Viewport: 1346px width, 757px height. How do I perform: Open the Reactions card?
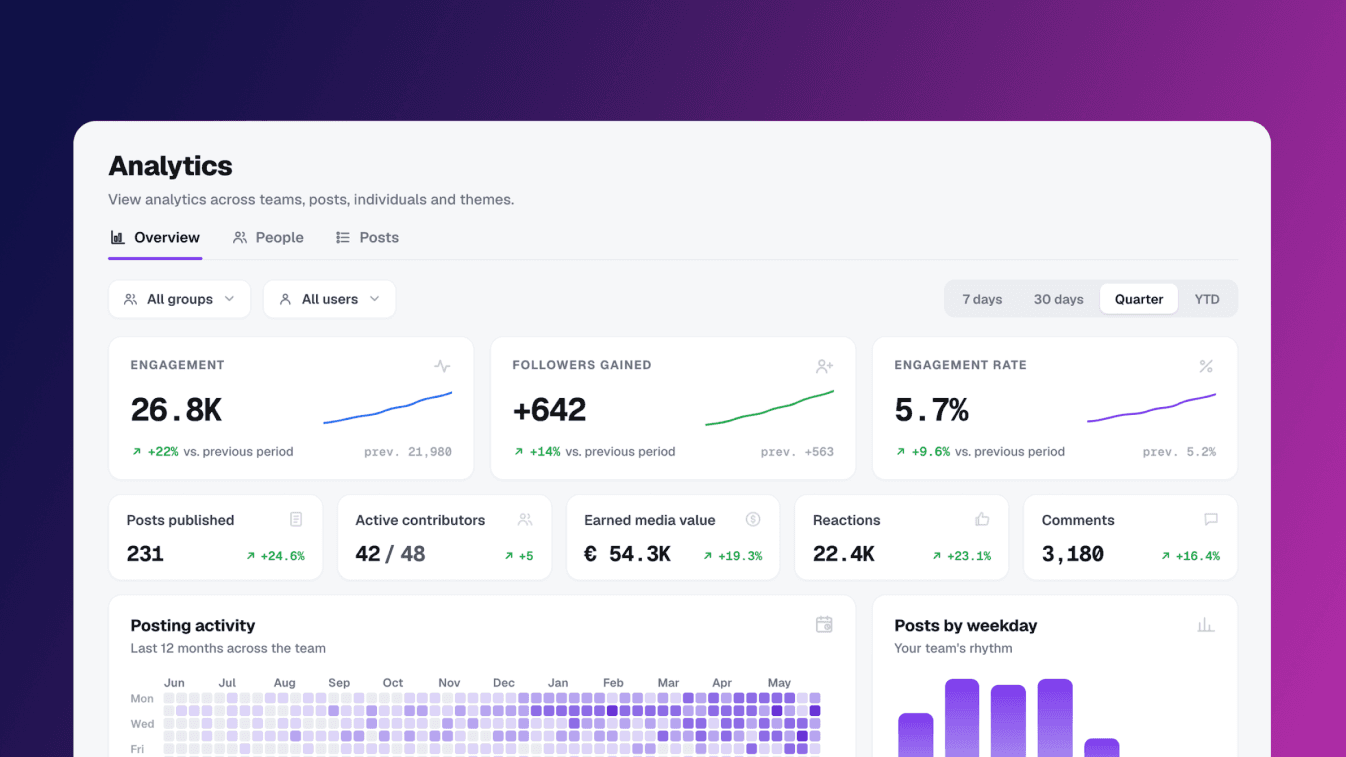pyautogui.click(x=902, y=538)
